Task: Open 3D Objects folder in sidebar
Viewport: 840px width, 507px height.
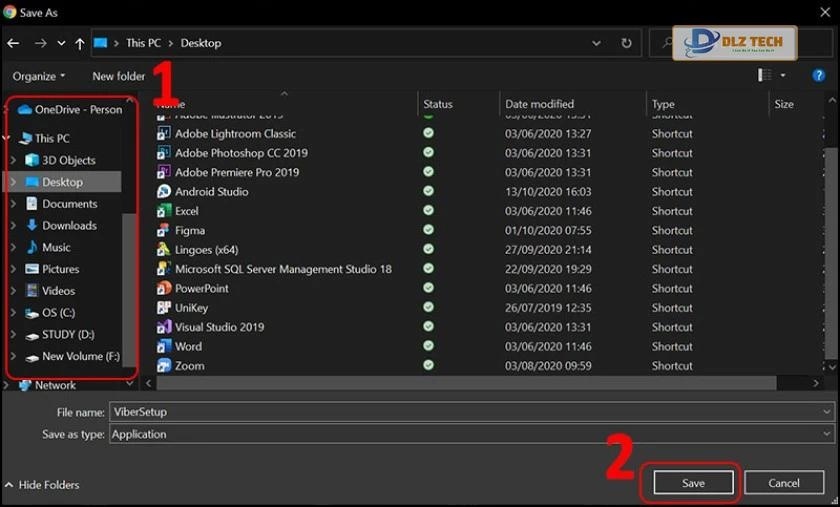Action: point(61,160)
